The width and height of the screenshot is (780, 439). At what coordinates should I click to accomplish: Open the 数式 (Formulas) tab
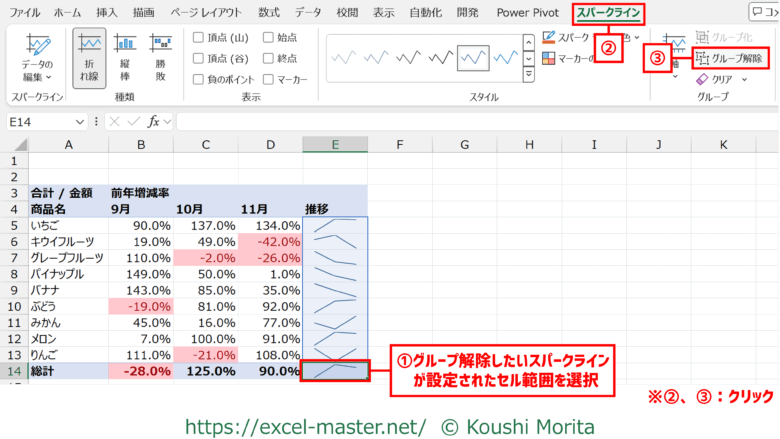268,13
